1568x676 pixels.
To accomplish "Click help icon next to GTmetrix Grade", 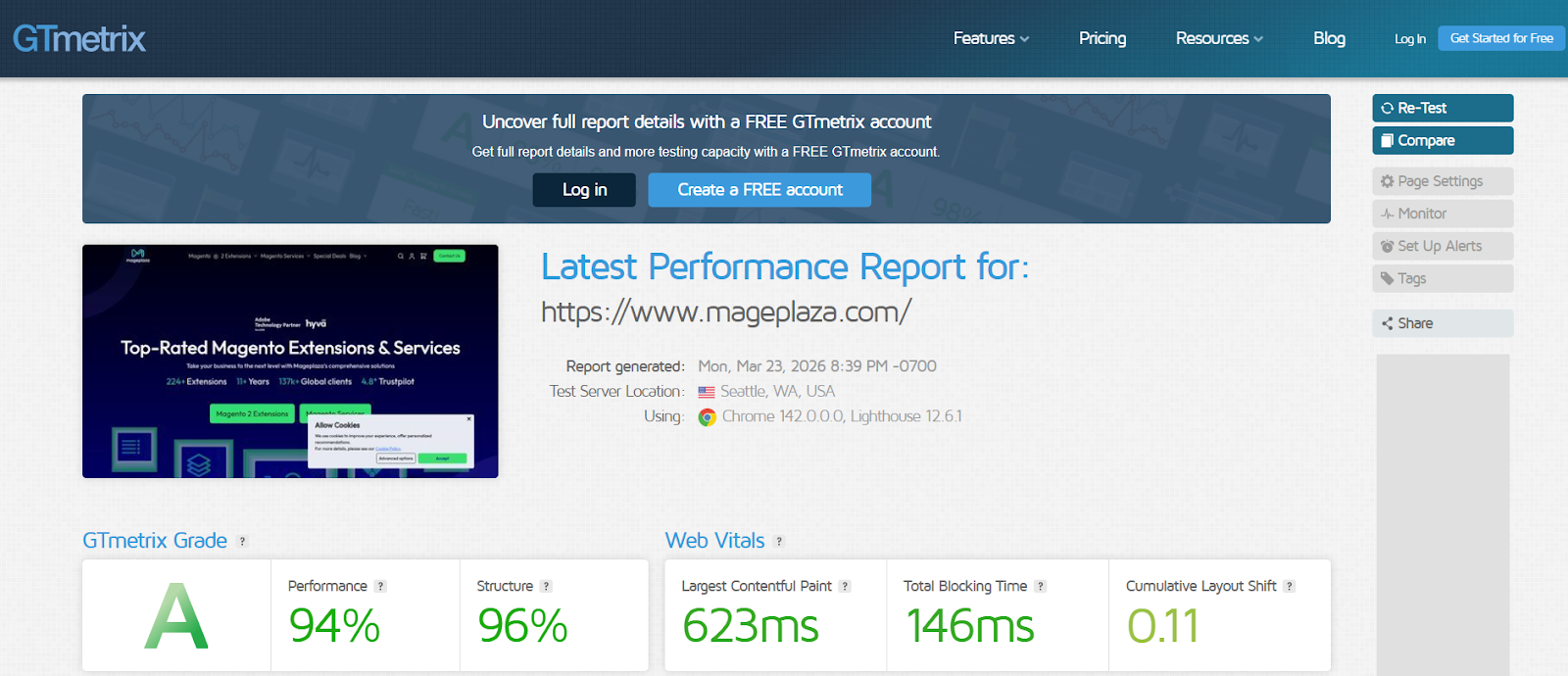I will pos(242,541).
